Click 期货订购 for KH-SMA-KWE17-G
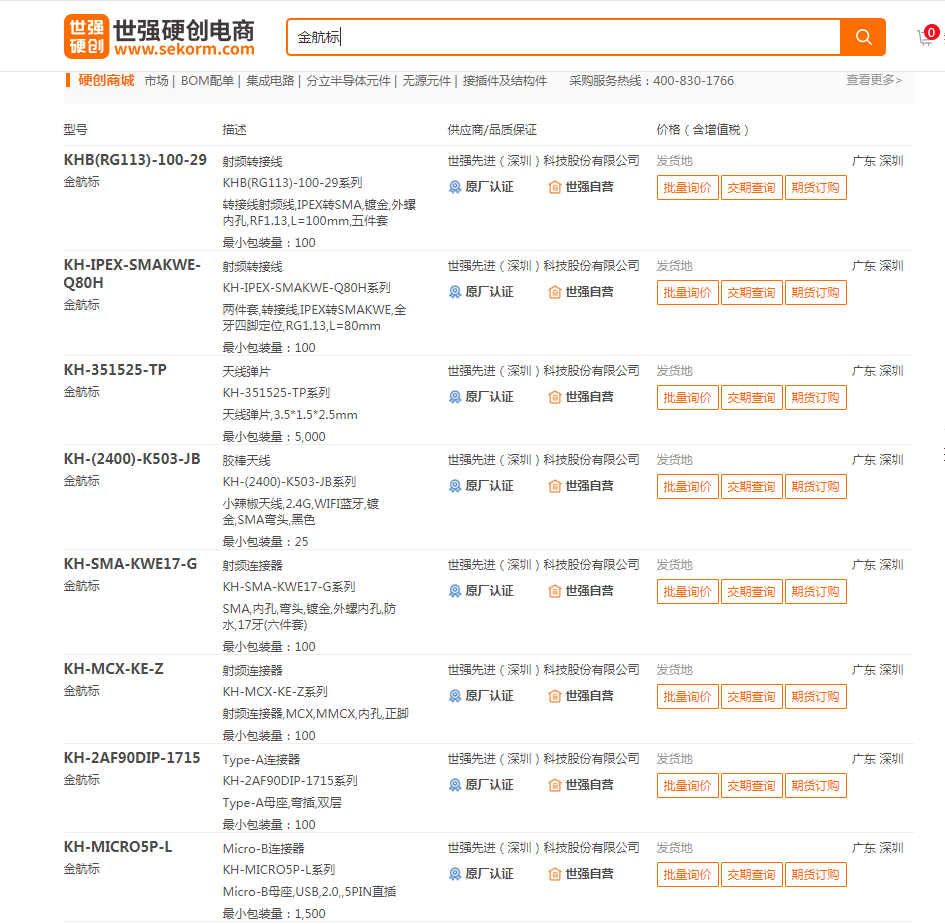Image resolution: width=945 pixels, height=924 pixels. [815, 591]
